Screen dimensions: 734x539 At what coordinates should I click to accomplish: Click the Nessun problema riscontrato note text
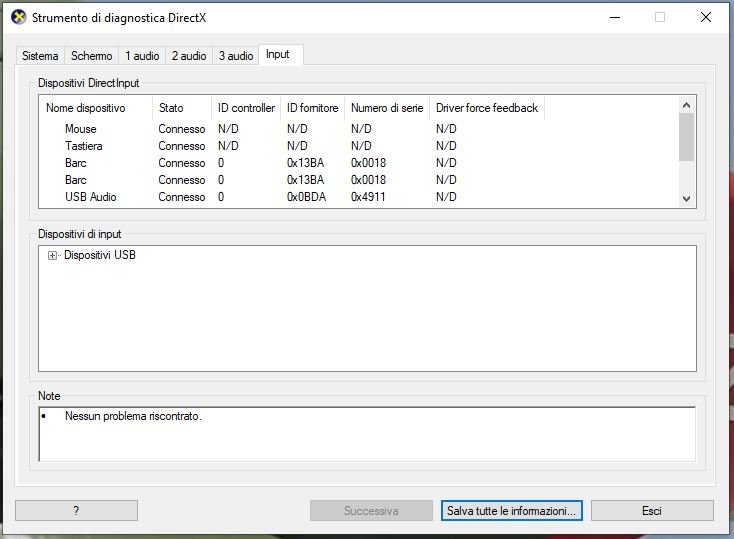(x=133, y=416)
